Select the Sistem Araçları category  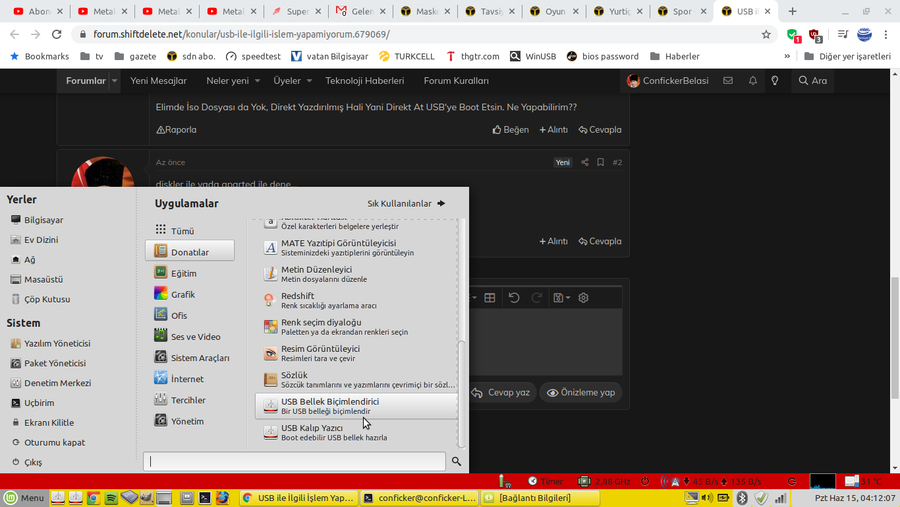pos(190,358)
